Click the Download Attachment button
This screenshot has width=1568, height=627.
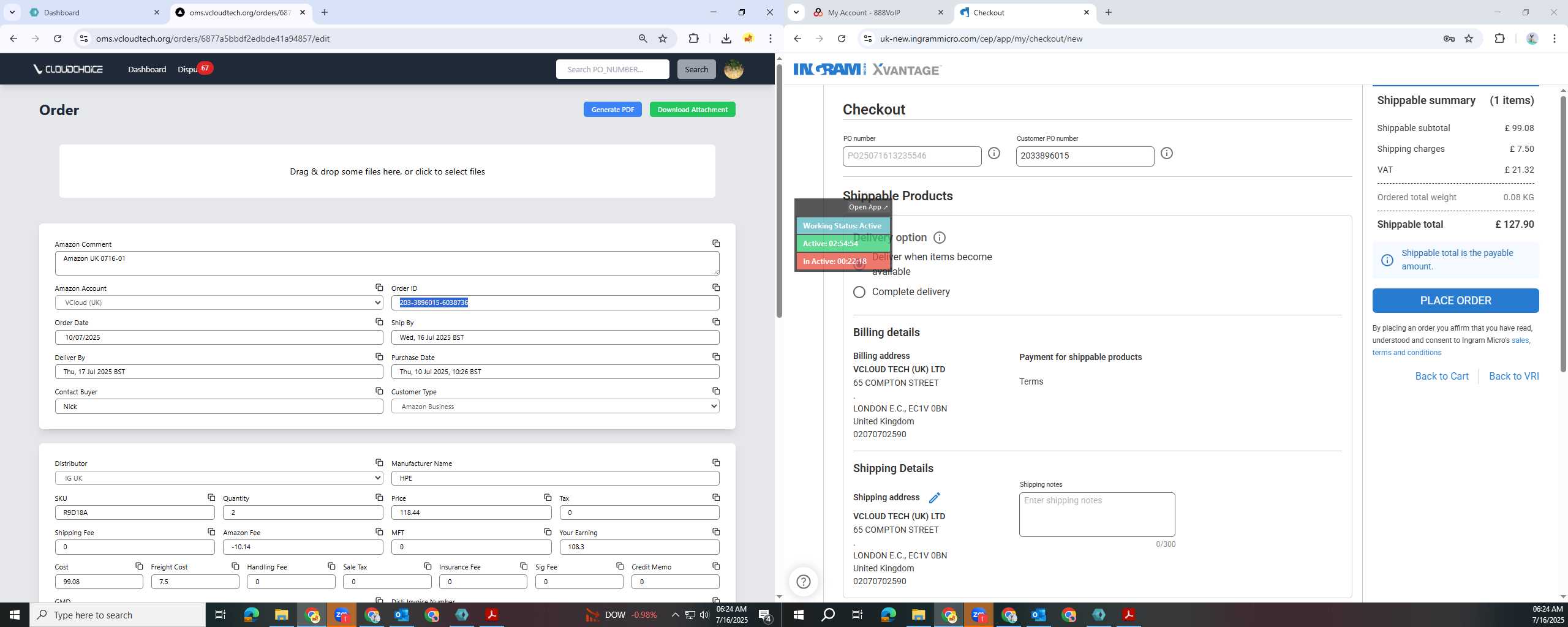click(x=692, y=110)
